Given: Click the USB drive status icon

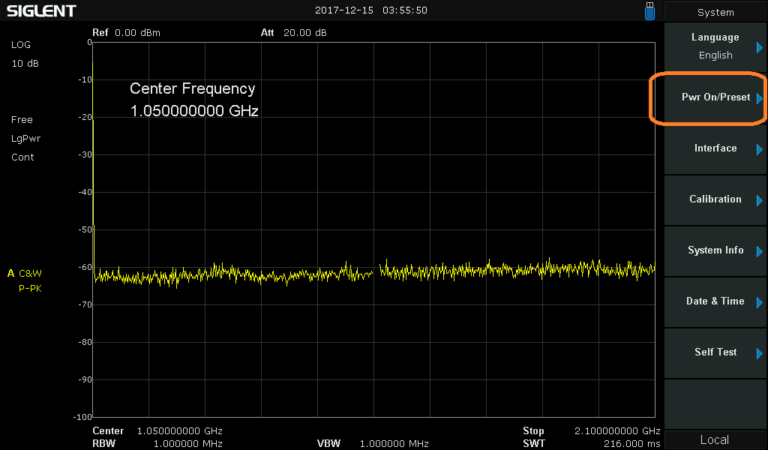Looking at the screenshot, I should click(650, 11).
